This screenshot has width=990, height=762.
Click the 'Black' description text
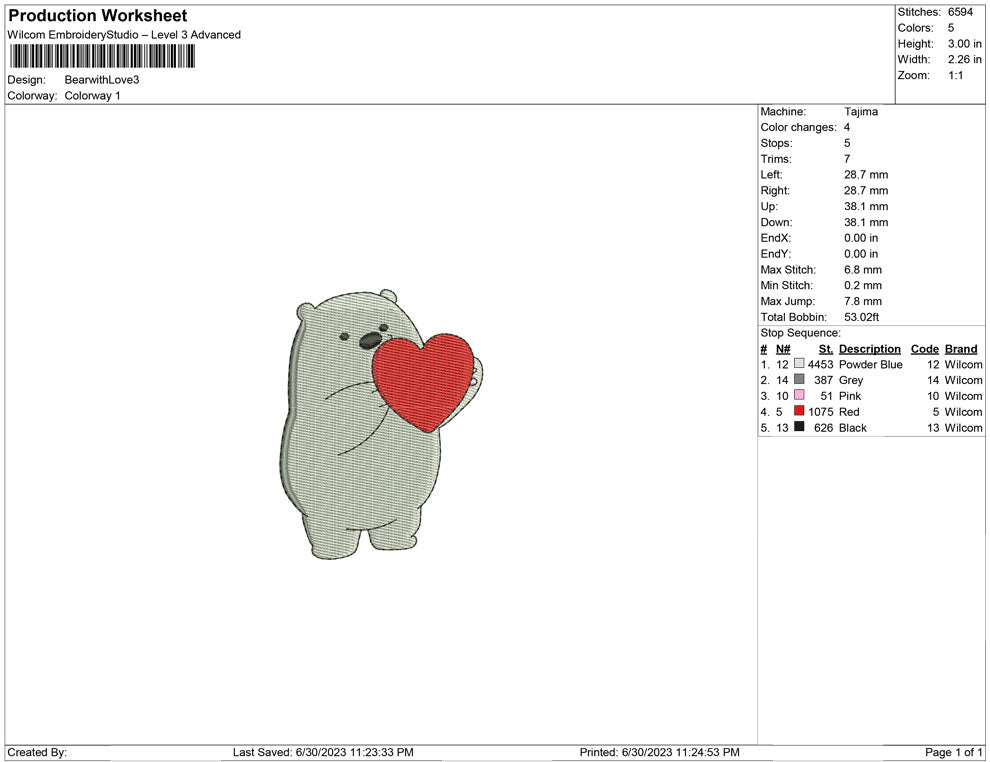853,427
